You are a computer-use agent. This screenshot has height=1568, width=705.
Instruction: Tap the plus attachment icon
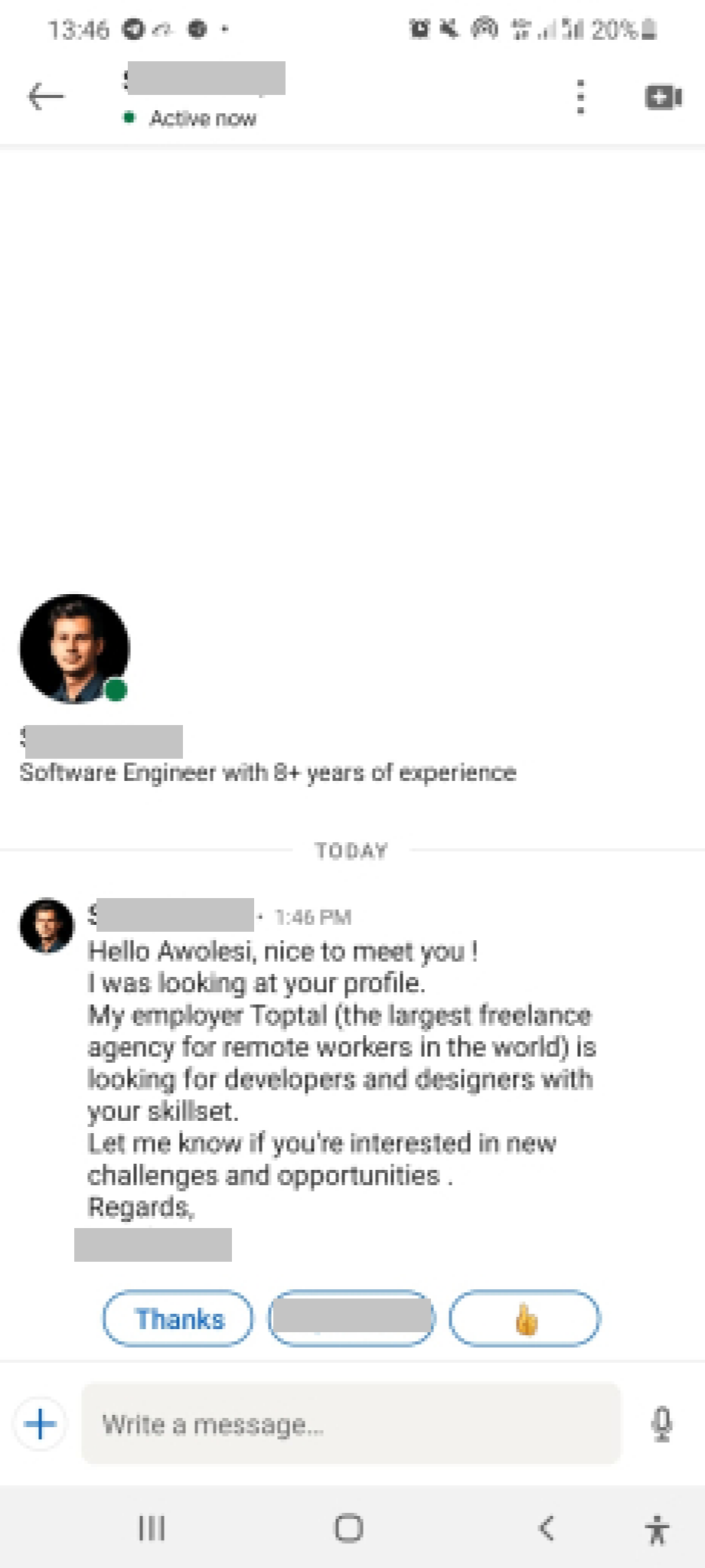[41, 1424]
